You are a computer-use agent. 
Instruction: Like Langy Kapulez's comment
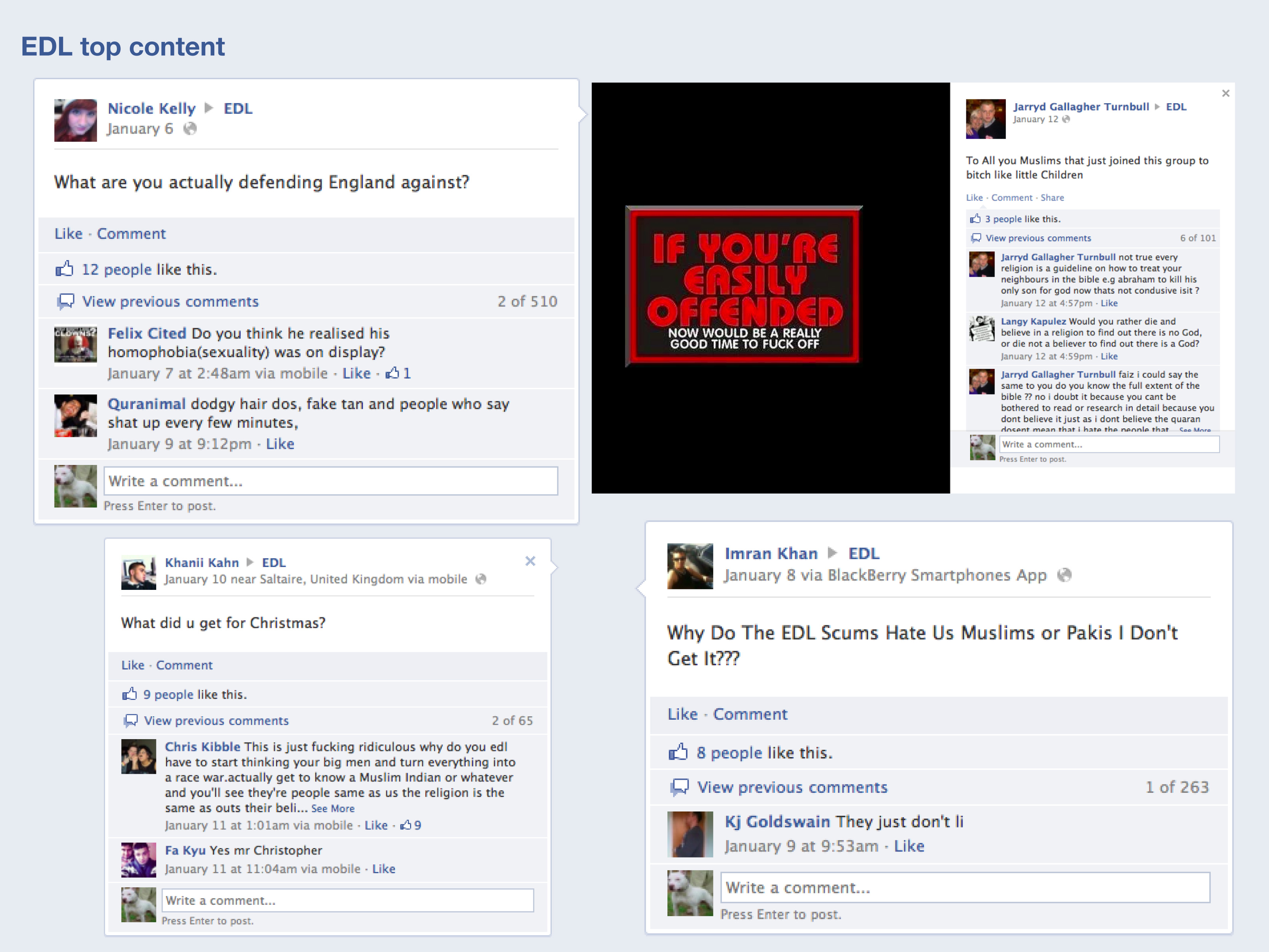tap(1109, 356)
